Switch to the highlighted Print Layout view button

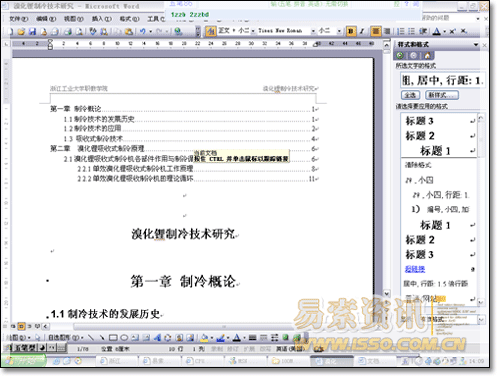pos(21,326)
